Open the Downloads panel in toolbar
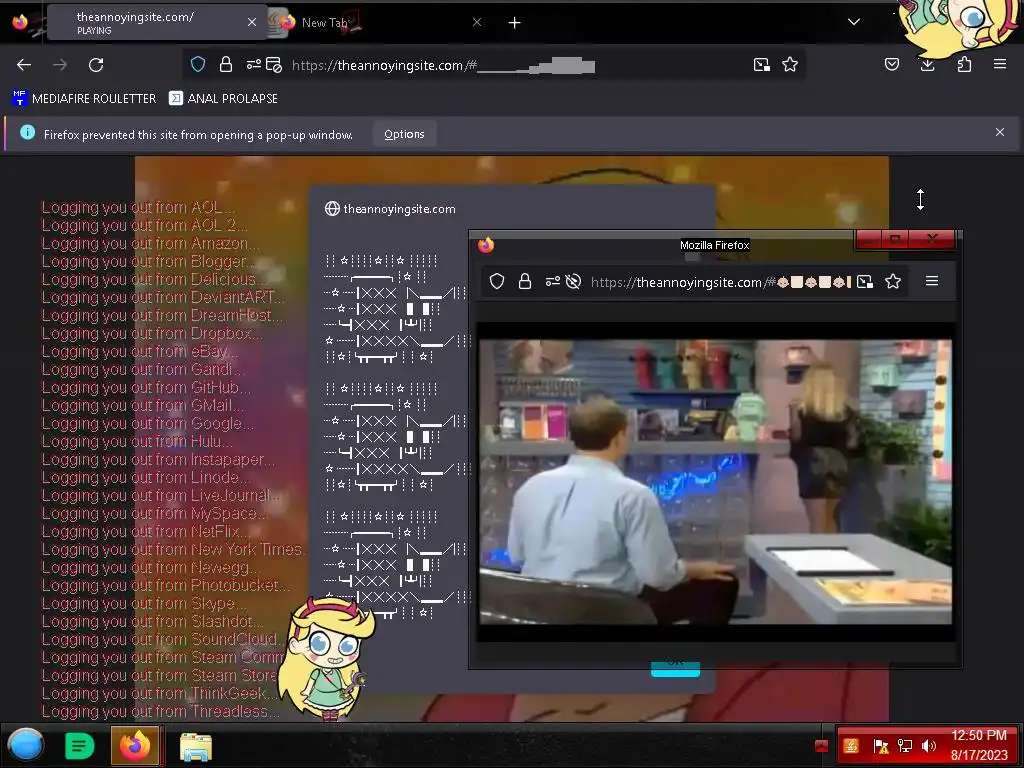Viewport: 1024px width, 768px height. (x=927, y=64)
